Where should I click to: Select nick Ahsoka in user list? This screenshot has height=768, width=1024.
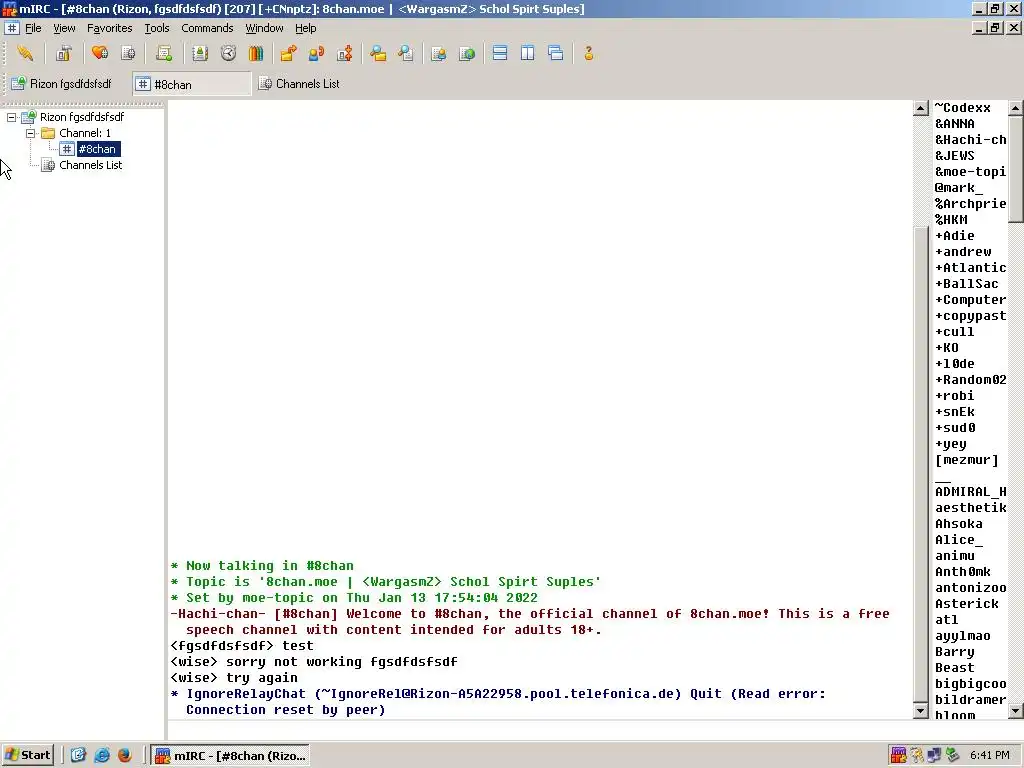click(x=959, y=524)
